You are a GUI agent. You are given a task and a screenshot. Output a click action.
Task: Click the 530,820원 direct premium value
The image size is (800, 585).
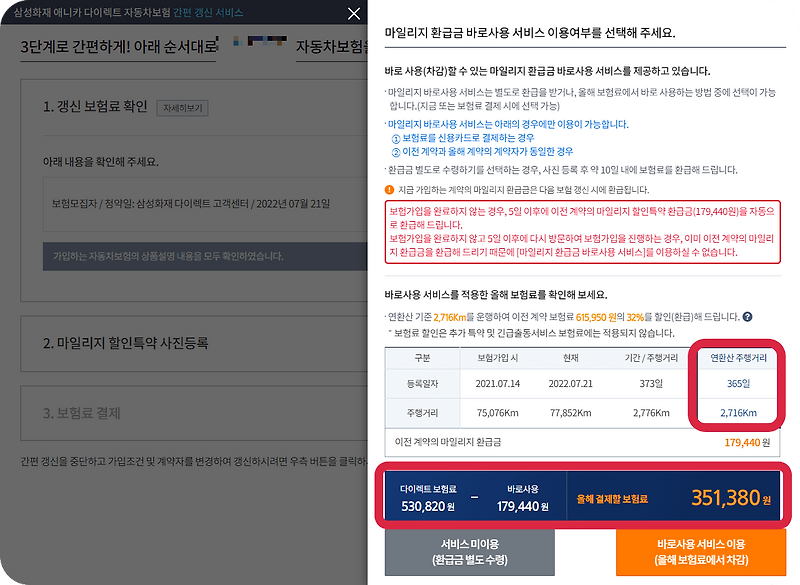coord(428,506)
